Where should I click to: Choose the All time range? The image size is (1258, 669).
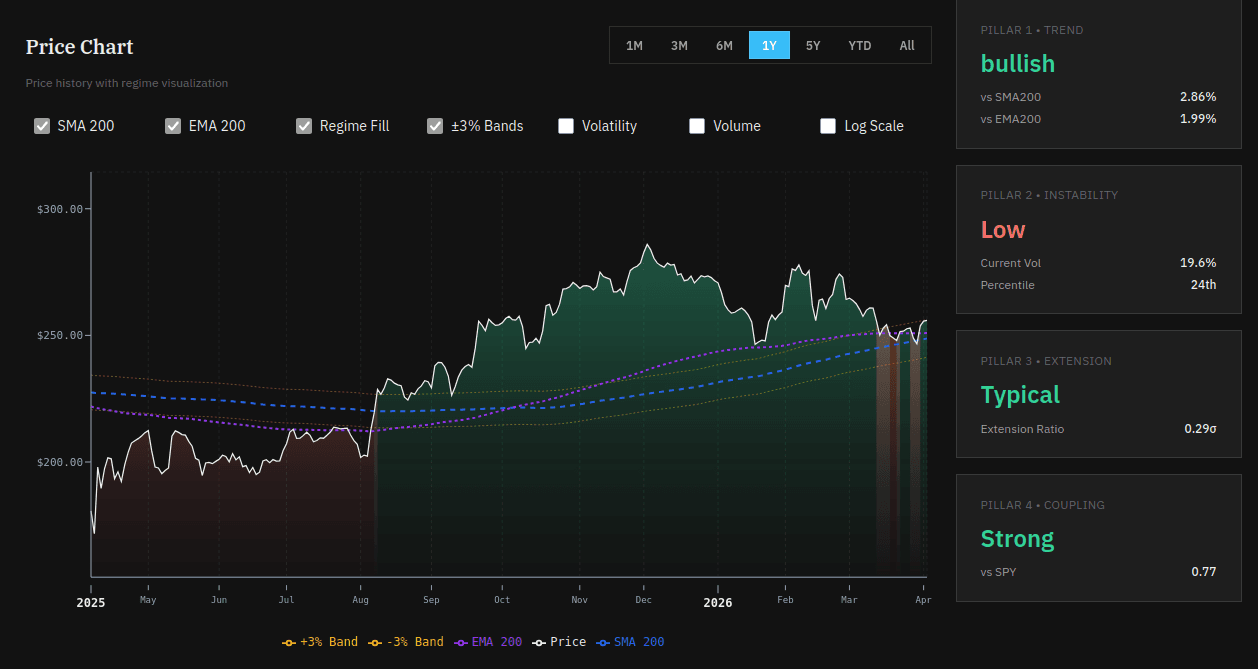point(907,45)
